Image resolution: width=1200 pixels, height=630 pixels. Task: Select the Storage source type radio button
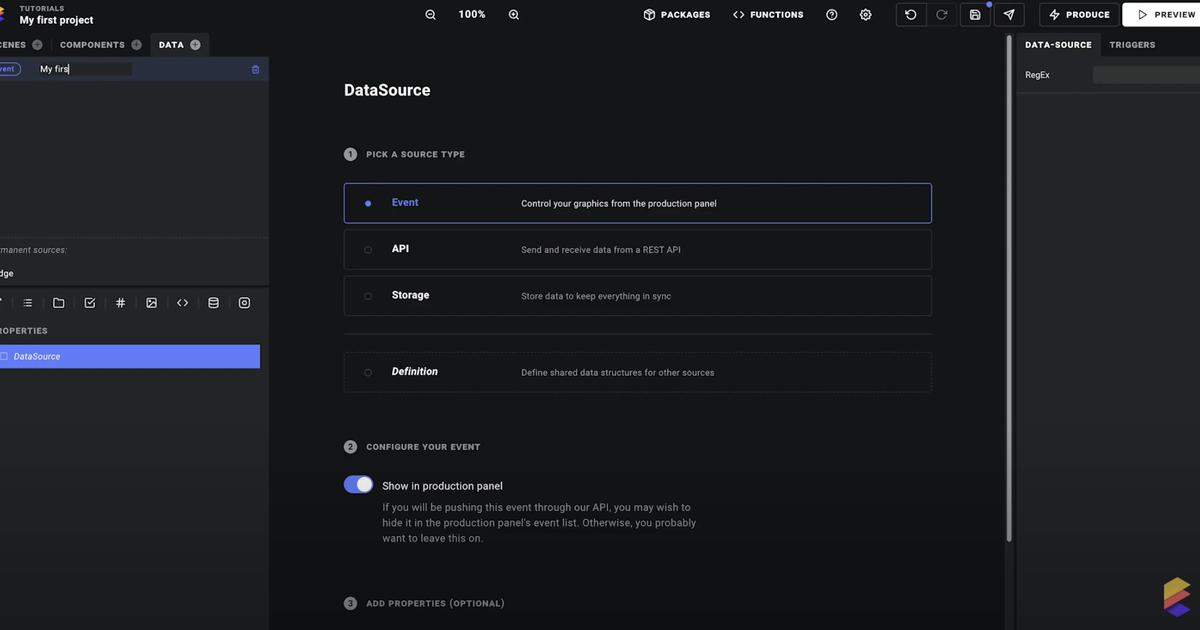pyautogui.click(x=368, y=295)
